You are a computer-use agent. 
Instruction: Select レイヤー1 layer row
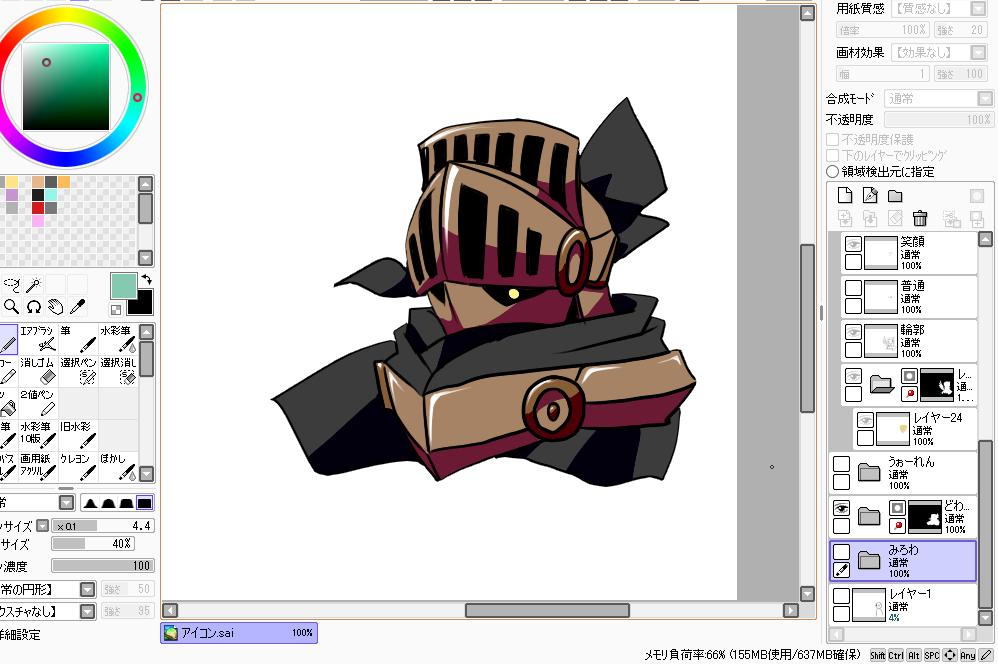click(903, 605)
